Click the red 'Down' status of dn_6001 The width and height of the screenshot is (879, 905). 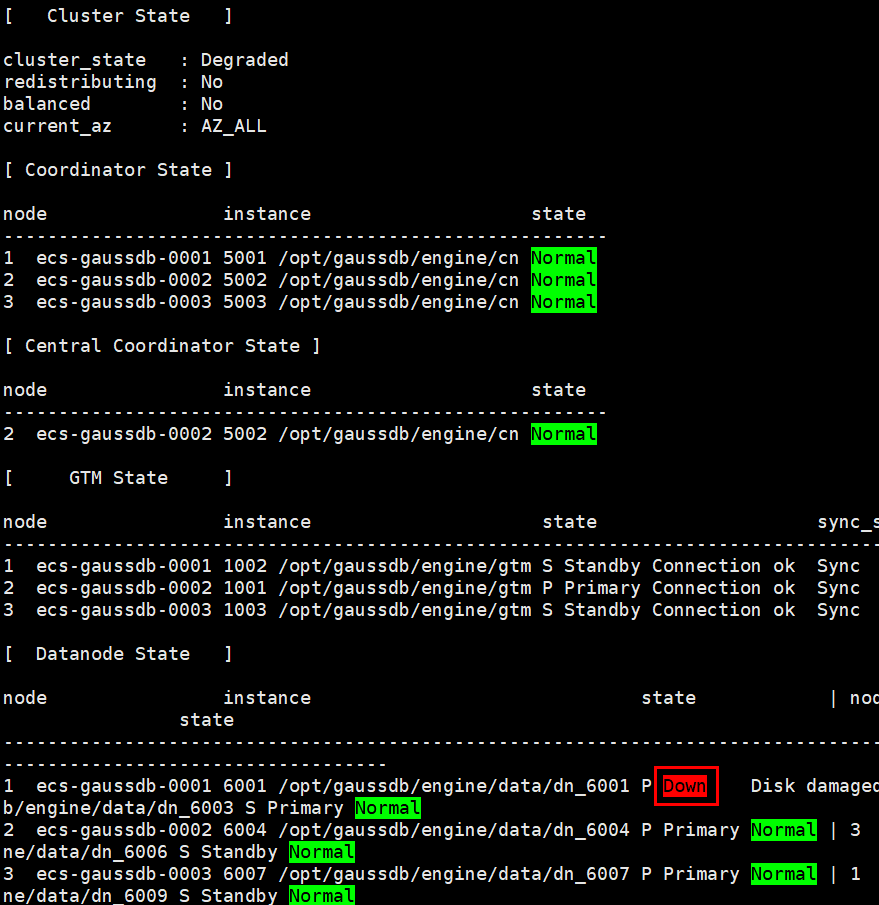click(x=685, y=786)
